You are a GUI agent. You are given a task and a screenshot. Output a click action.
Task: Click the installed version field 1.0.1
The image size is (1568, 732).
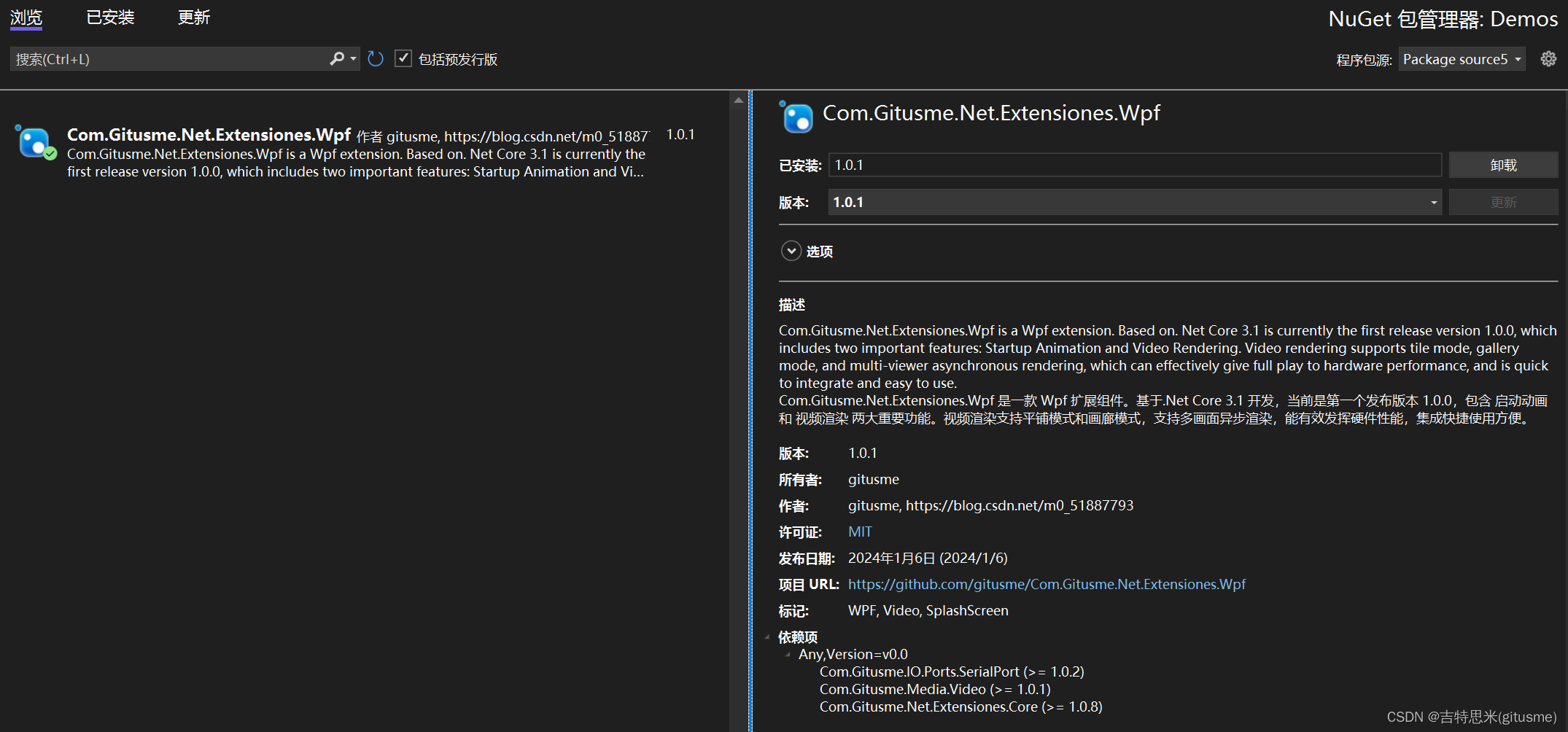coord(1135,165)
